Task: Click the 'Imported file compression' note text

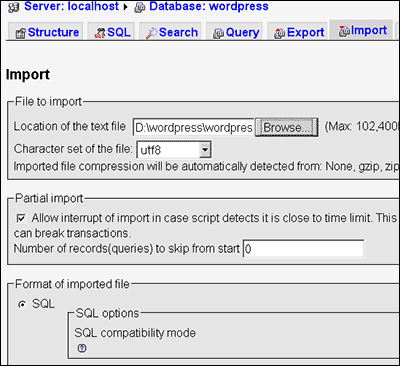Action: coord(206,166)
